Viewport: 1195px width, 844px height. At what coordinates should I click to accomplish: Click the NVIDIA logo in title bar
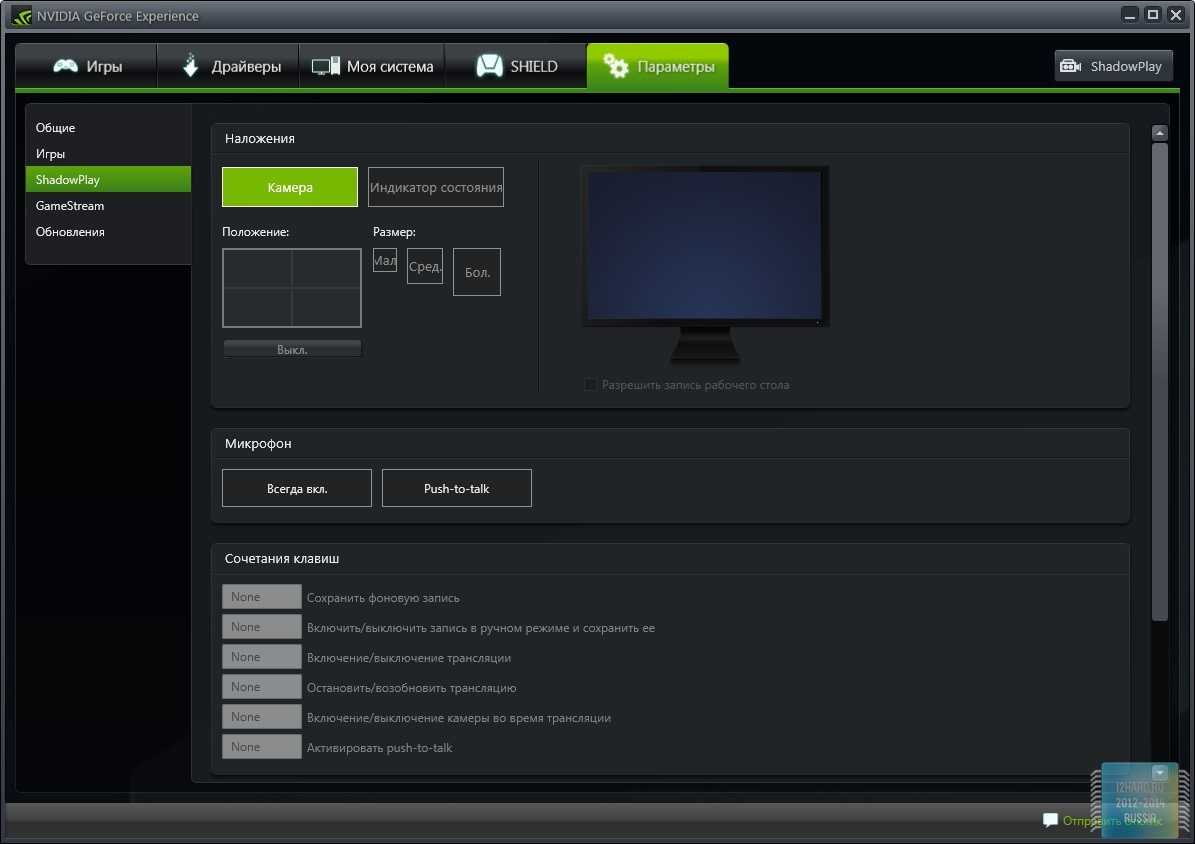[x=20, y=15]
